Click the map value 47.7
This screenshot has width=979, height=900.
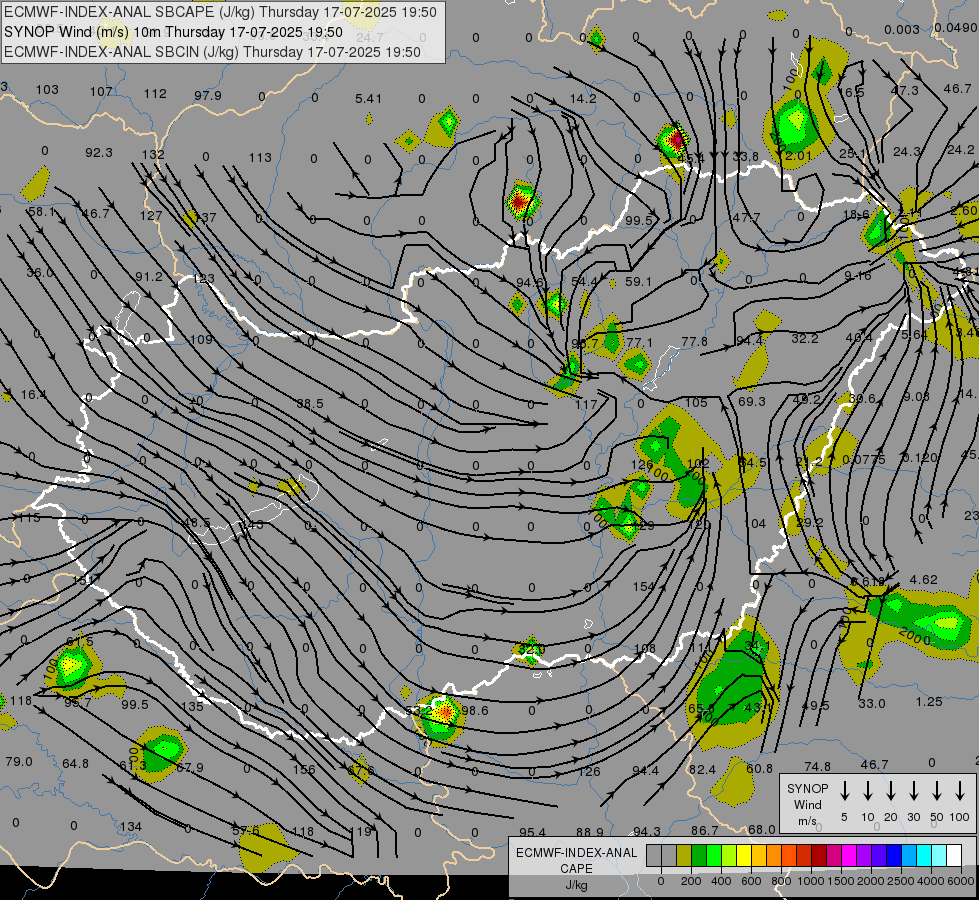(x=746, y=217)
